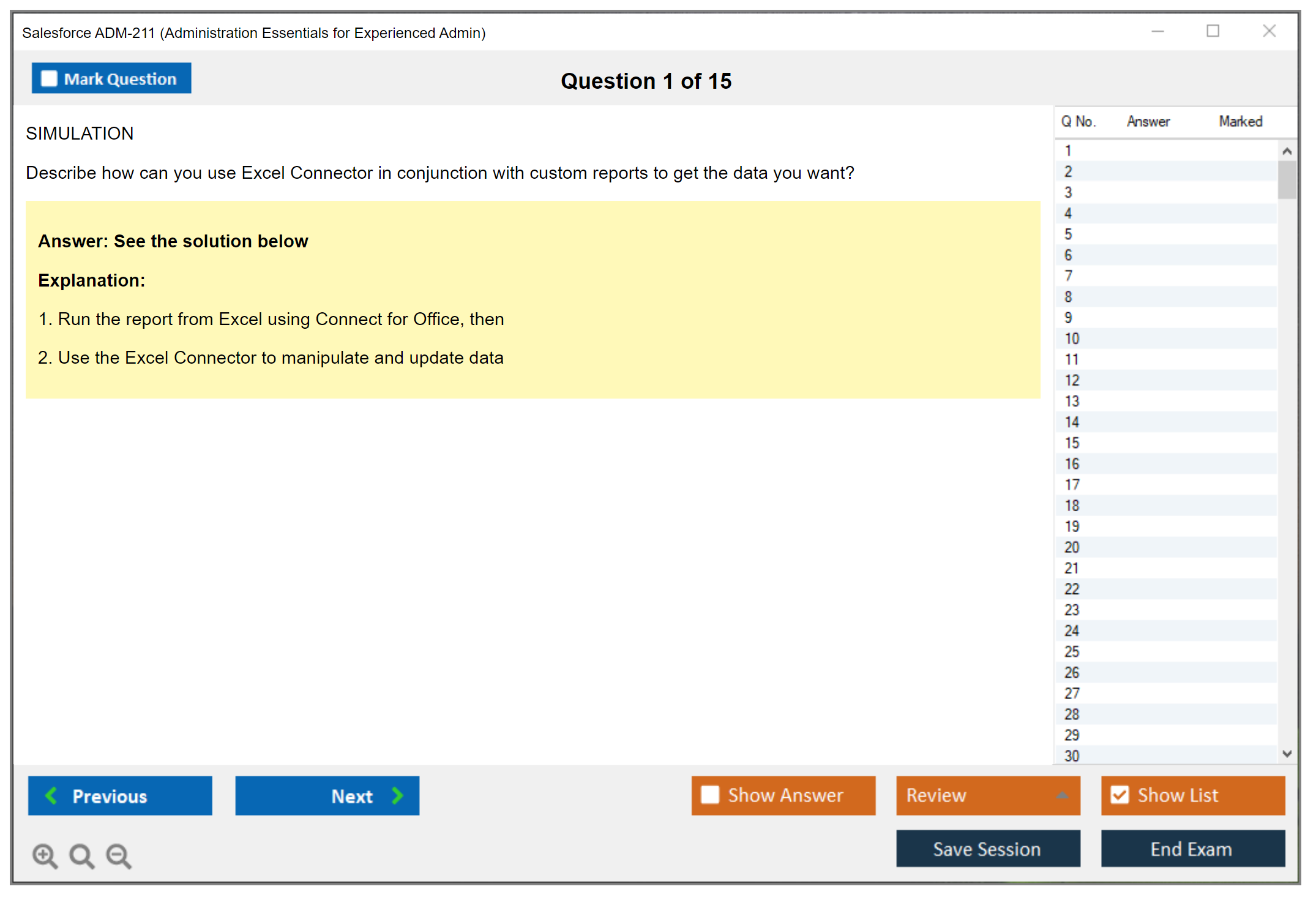Image resolution: width=1316 pixels, height=900 pixels.
Task: Maximize the exam window
Action: coord(1213,31)
